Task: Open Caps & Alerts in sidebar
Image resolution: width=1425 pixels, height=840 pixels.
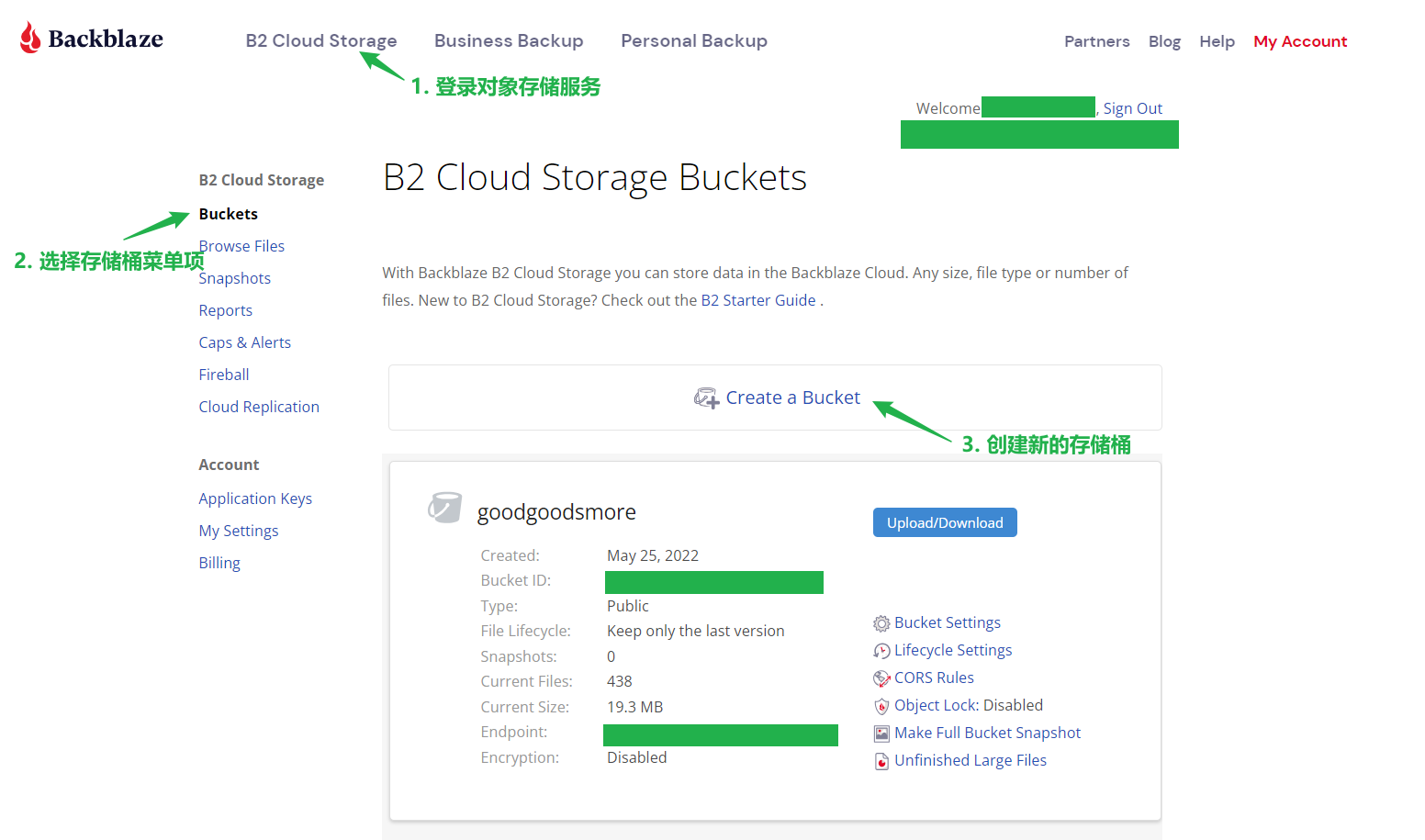Action: [x=245, y=342]
